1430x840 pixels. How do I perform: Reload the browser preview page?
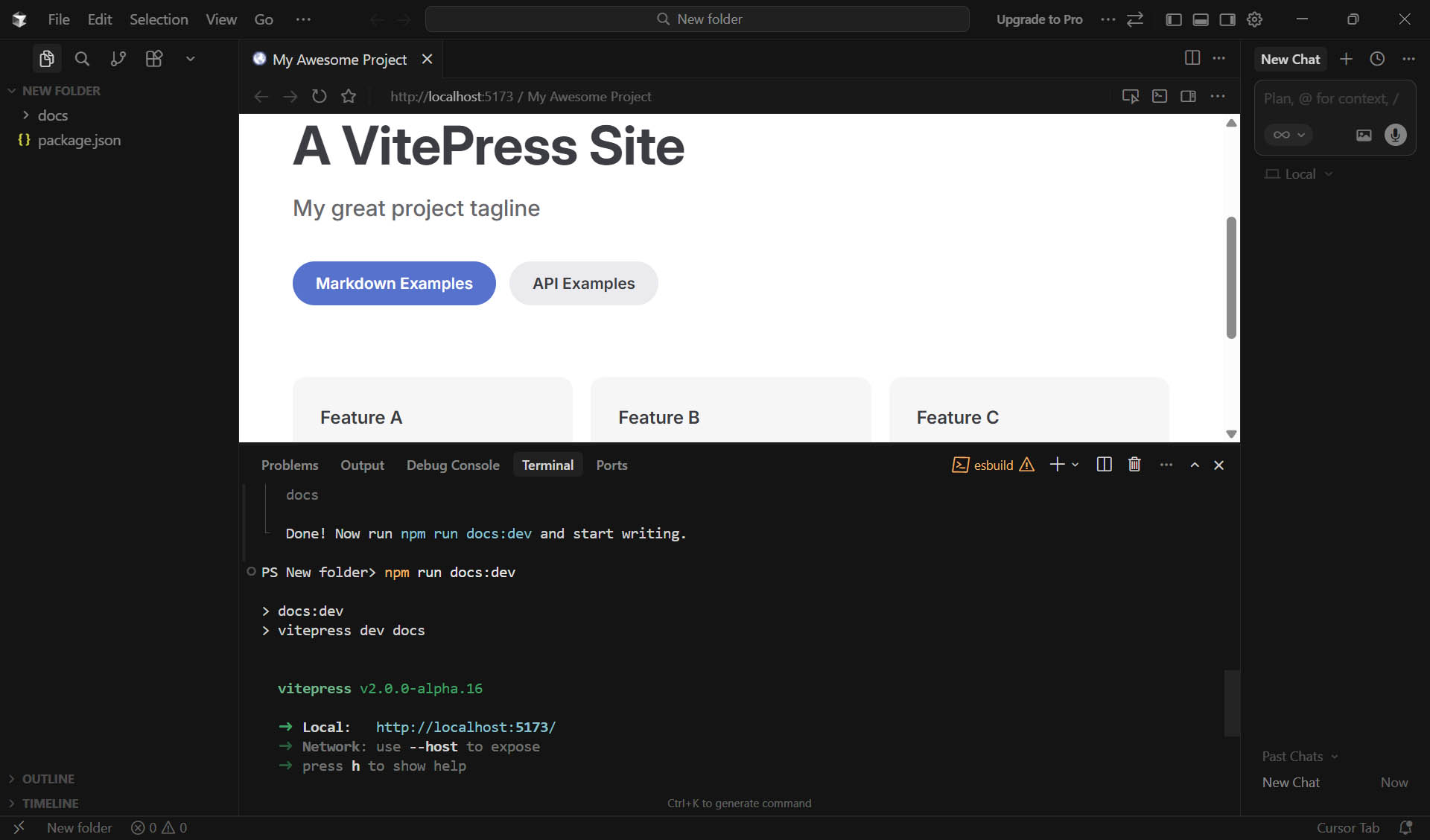tap(320, 96)
